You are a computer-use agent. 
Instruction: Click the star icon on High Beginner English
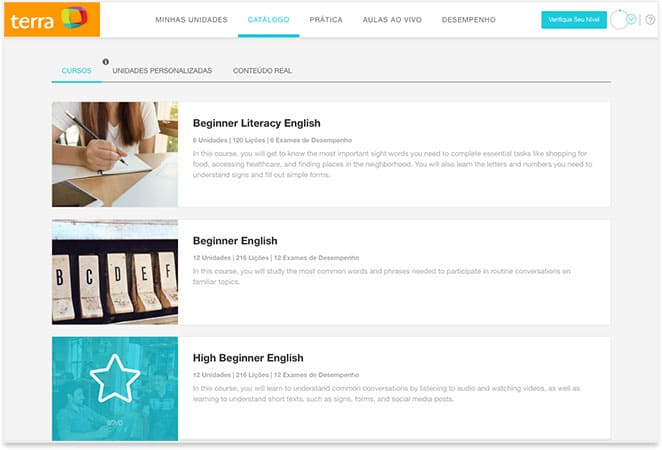(115, 377)
